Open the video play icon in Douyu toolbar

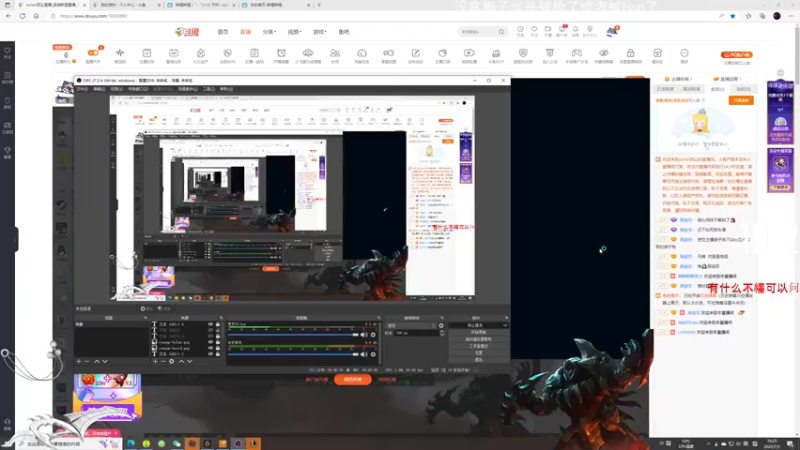[x=469, y=53]
